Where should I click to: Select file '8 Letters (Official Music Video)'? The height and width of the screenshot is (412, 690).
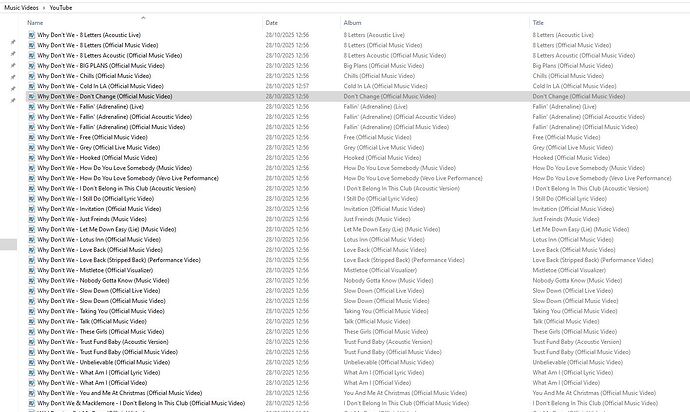coord(98,45)
